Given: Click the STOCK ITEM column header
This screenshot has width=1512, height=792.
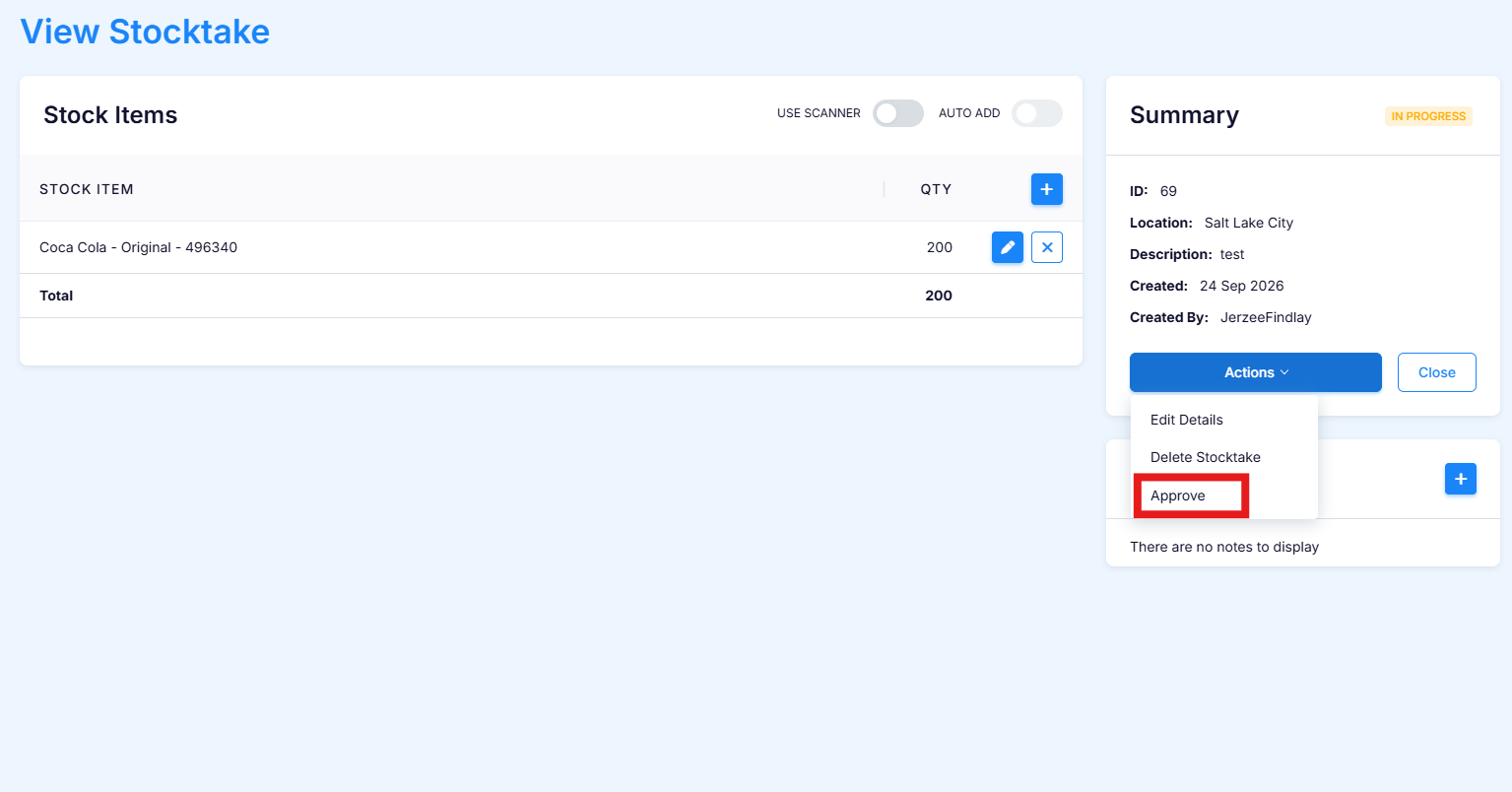Looking at the screenshot, I should [87, 189].
